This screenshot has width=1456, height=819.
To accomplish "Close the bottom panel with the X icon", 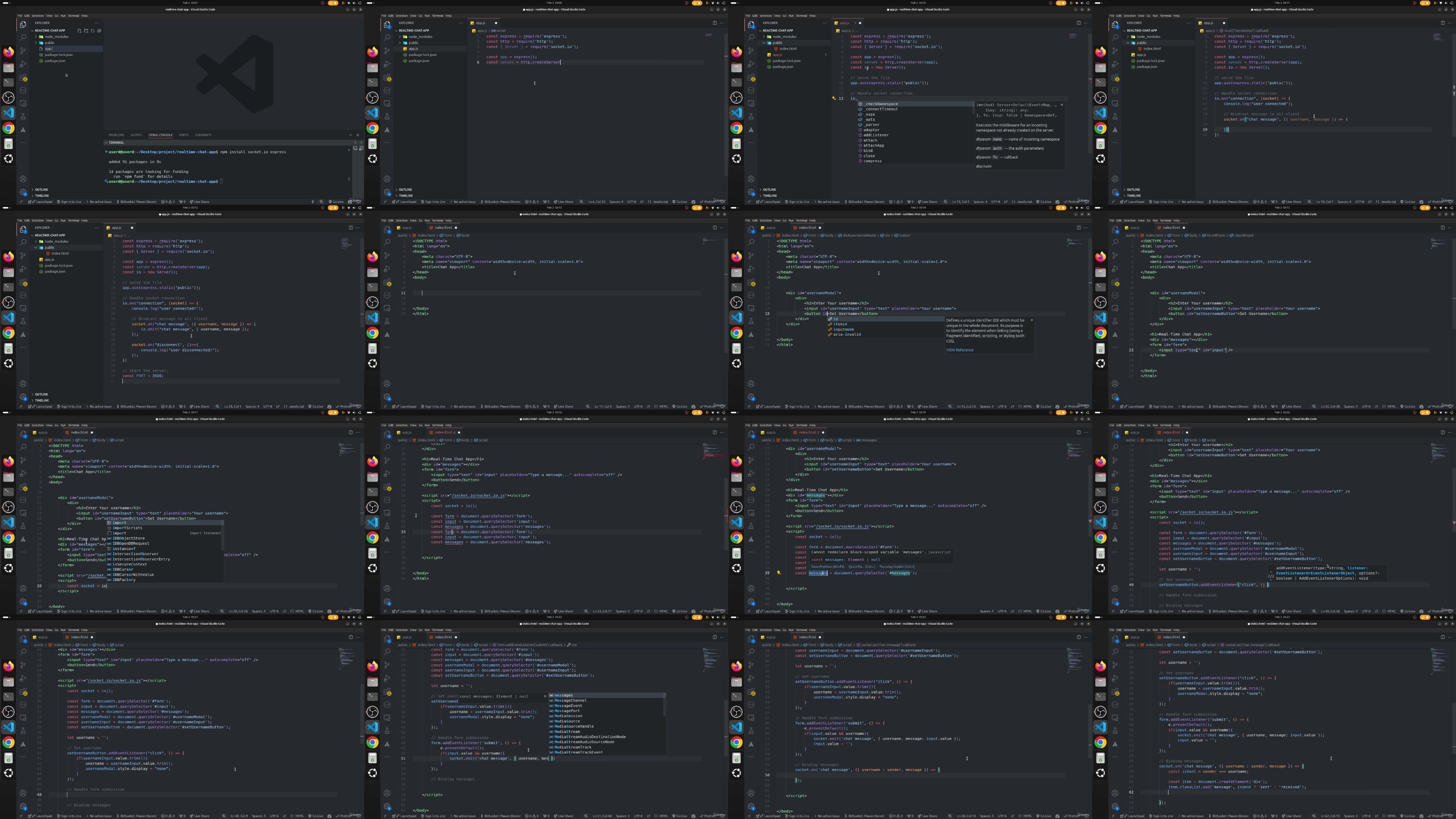I will tap(357, 135).
